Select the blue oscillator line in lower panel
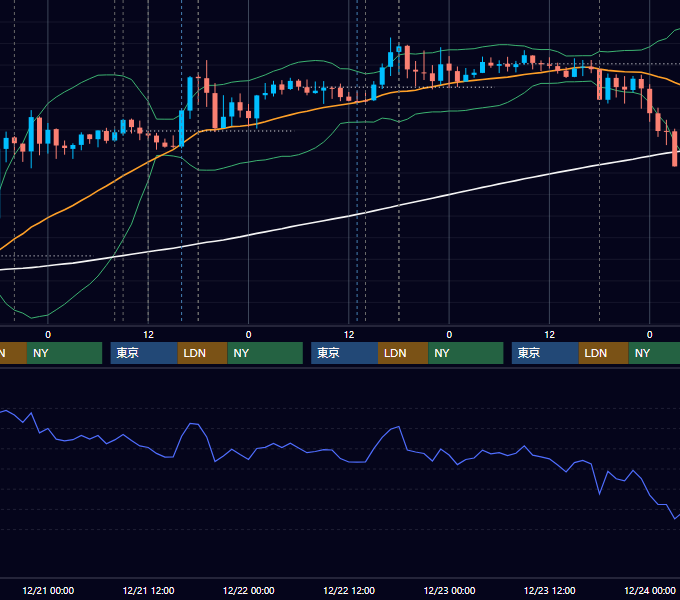The width and height of the screenshot is (680, 600). (x=340, y=456)
